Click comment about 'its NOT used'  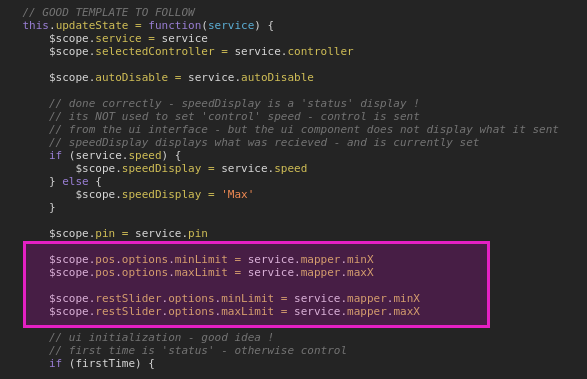(x=234, y=116)
